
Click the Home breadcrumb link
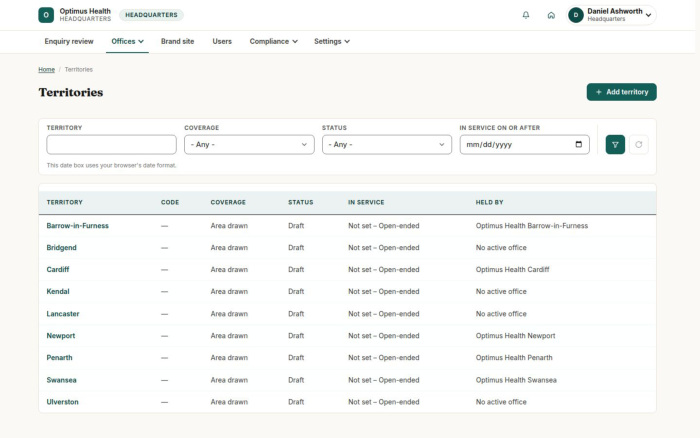46,70
